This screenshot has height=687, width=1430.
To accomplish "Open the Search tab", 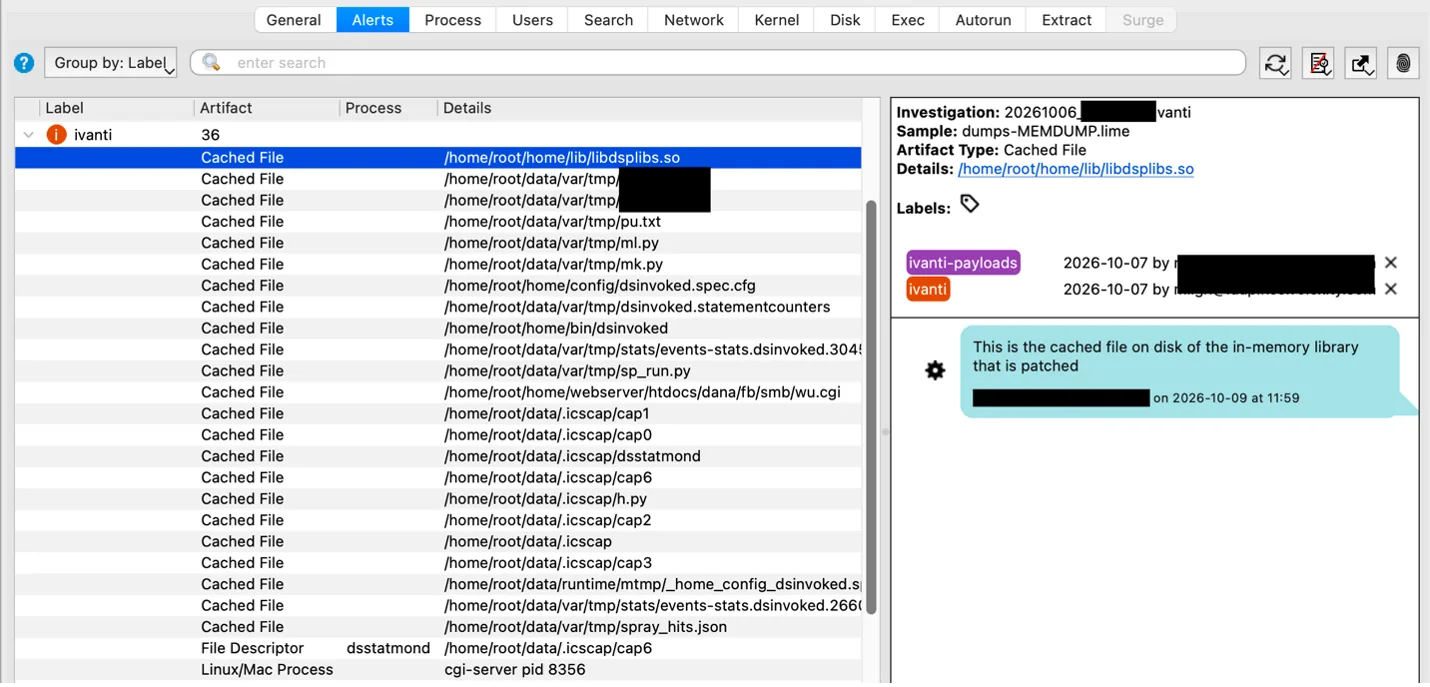I will coord(609,20).
